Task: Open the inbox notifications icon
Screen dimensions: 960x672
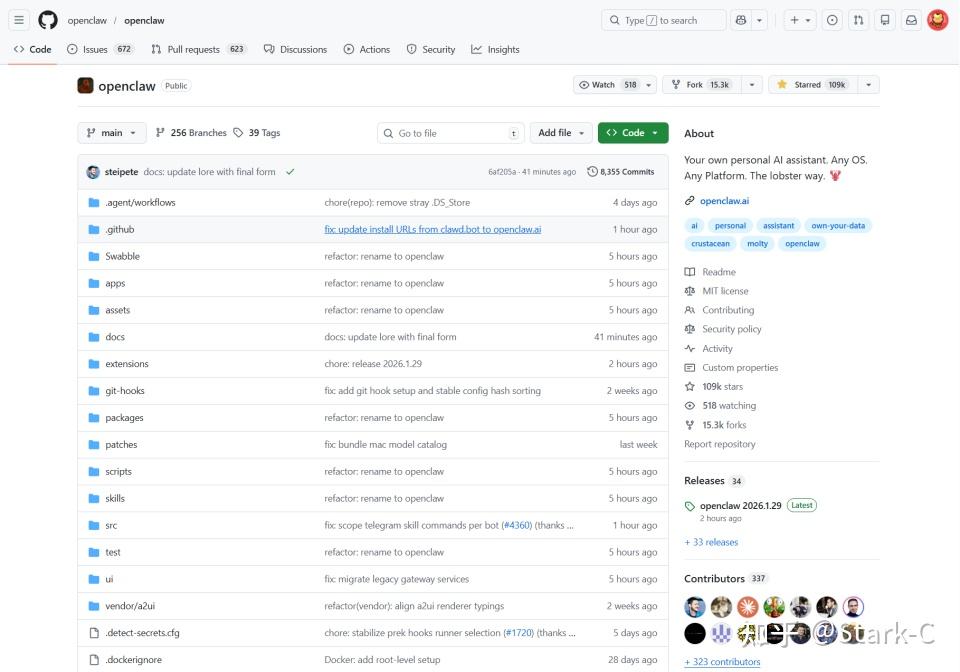Action: [911, 20]
